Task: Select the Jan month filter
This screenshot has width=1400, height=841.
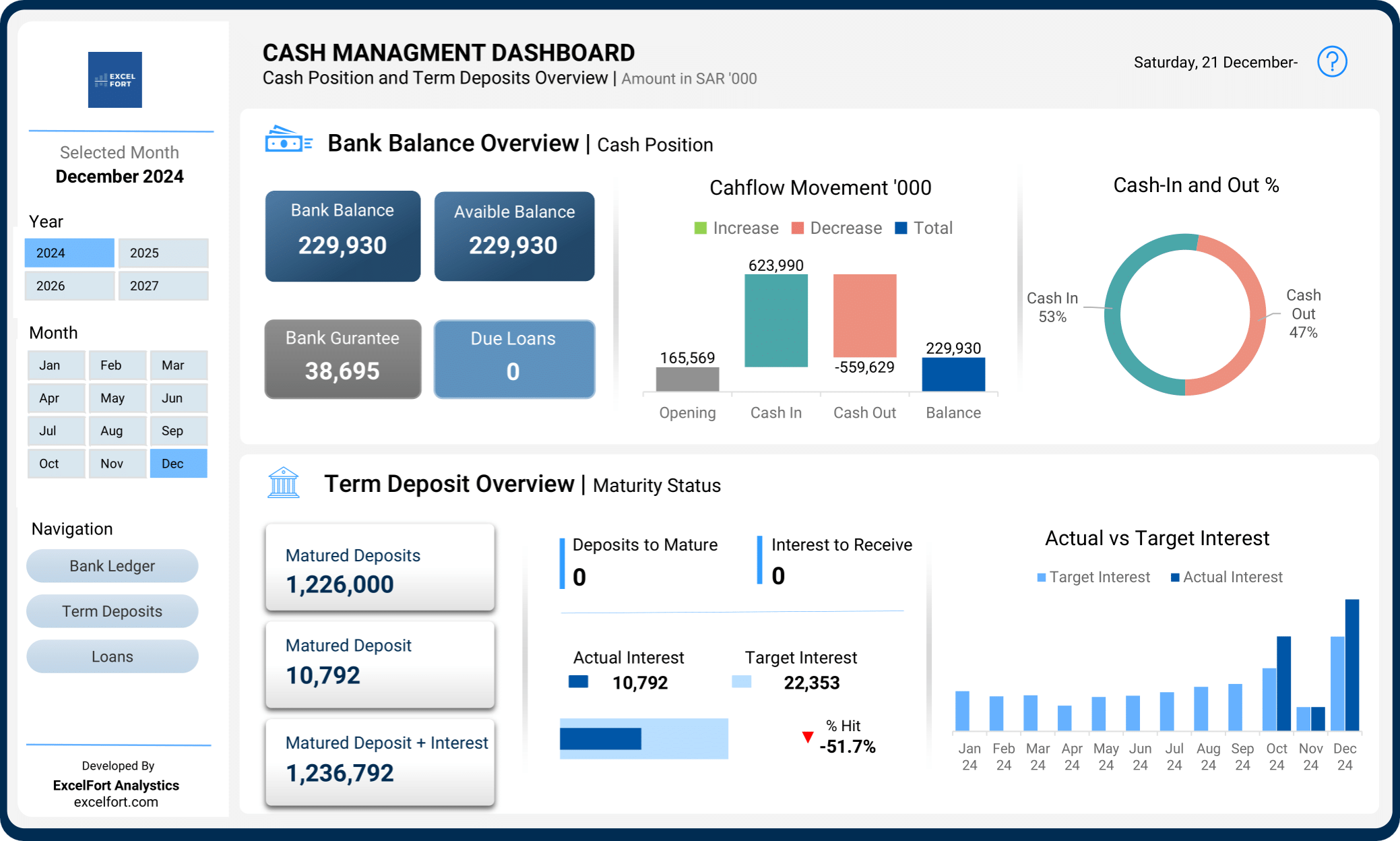Action: tap(56, 365)
